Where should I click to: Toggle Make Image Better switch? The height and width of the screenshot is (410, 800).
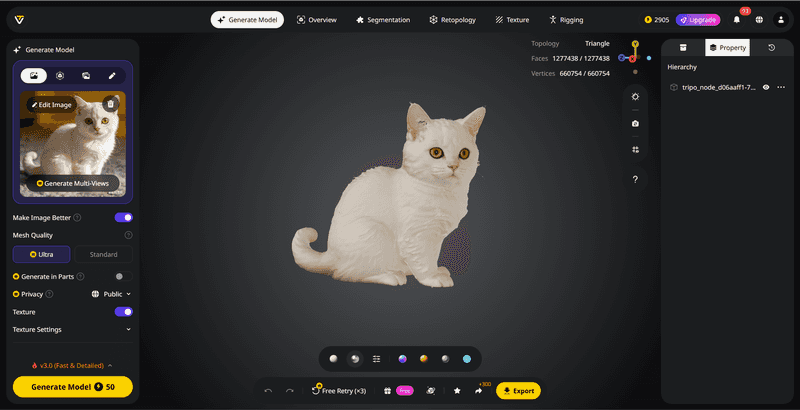tap(124, 217)
